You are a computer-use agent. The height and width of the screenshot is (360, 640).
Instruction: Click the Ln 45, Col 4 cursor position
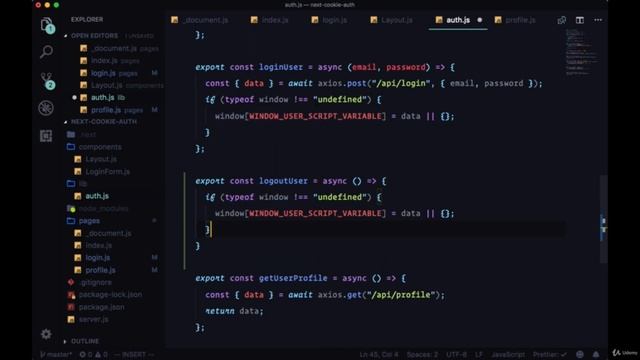379,355
